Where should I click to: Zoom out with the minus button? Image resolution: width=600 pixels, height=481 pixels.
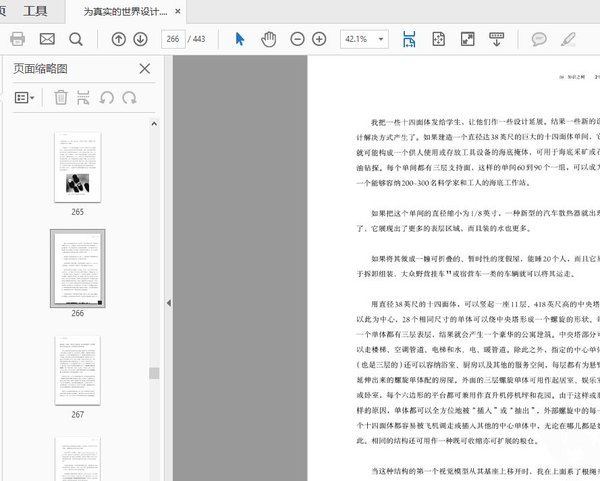297,39
